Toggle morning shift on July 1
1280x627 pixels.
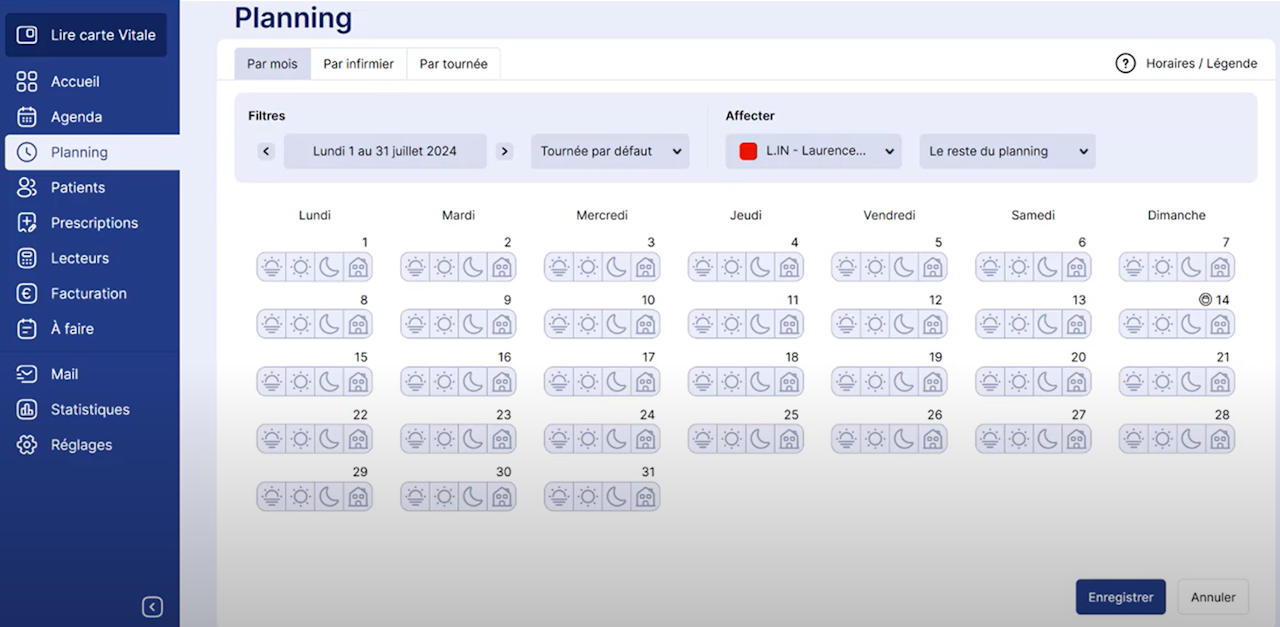tap(272, 267)
